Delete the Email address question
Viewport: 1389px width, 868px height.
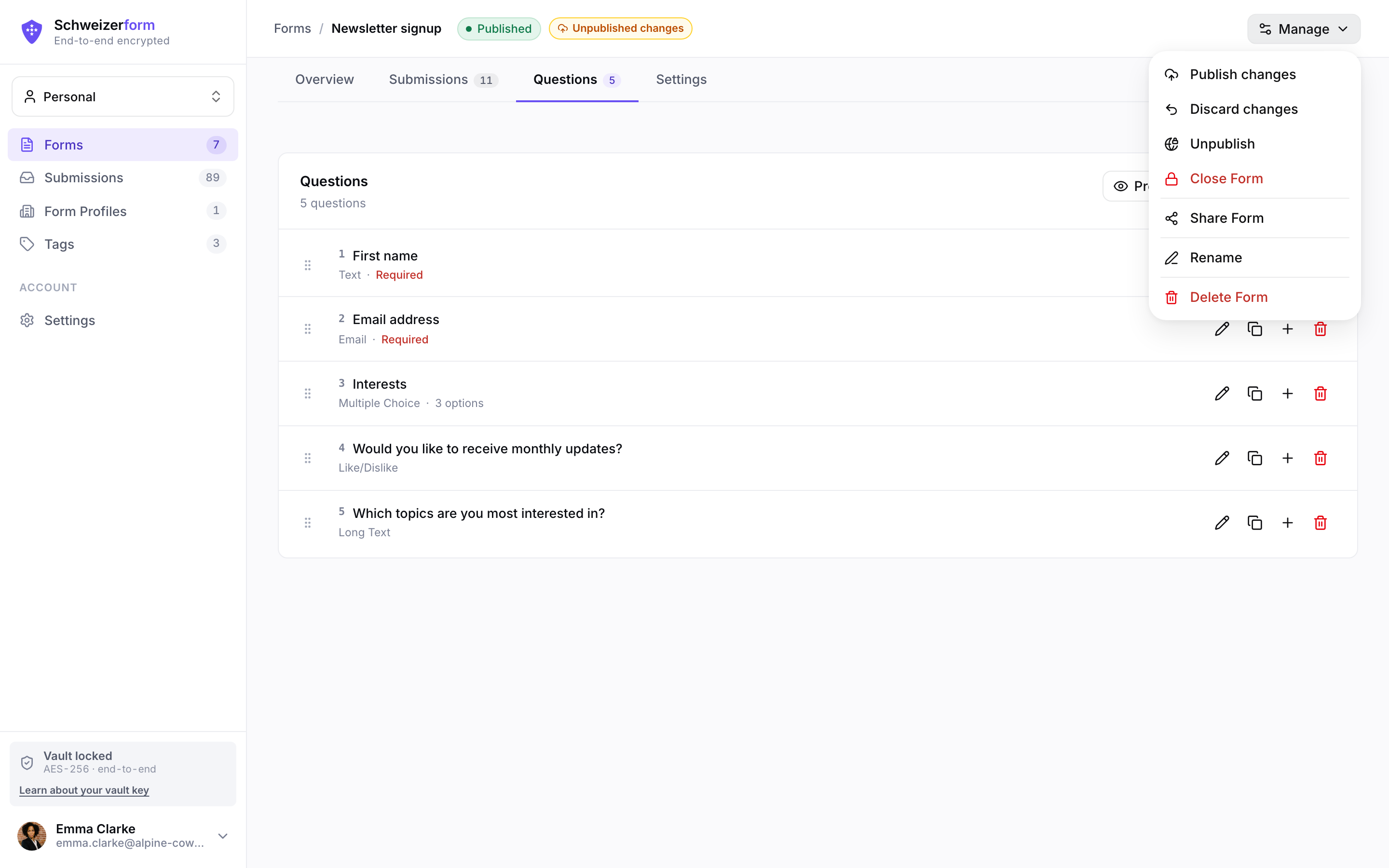1320,329
